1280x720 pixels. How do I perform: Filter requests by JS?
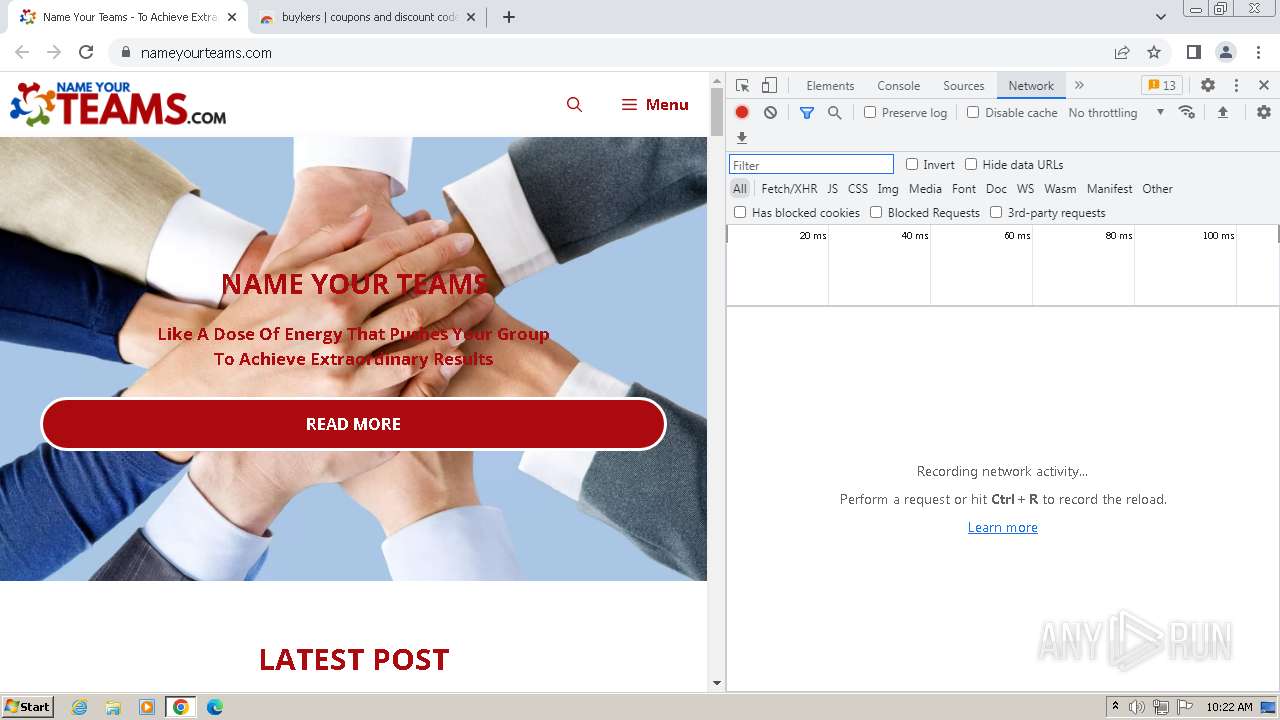[x=832, y=188]
